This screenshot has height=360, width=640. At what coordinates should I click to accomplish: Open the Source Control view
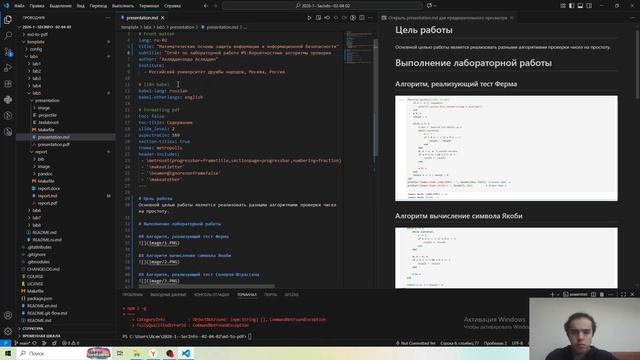[8, 52]
